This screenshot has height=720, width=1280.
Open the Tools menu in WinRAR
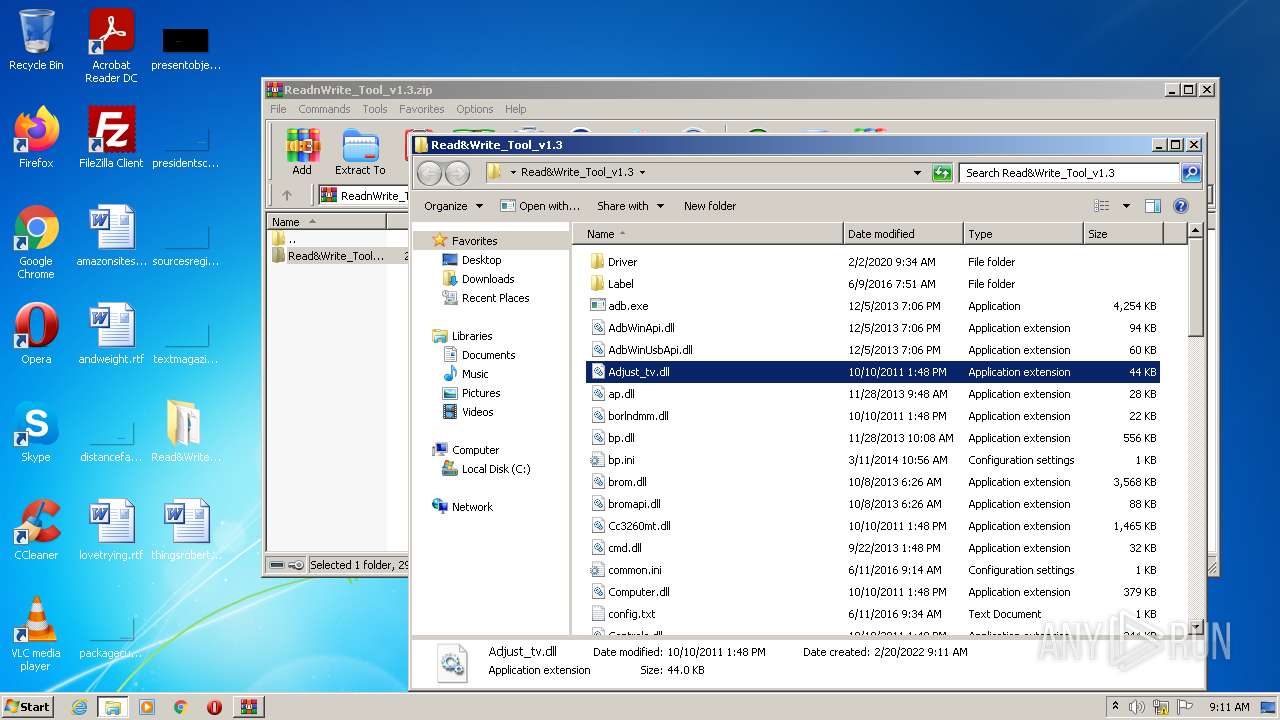point(375,109)
